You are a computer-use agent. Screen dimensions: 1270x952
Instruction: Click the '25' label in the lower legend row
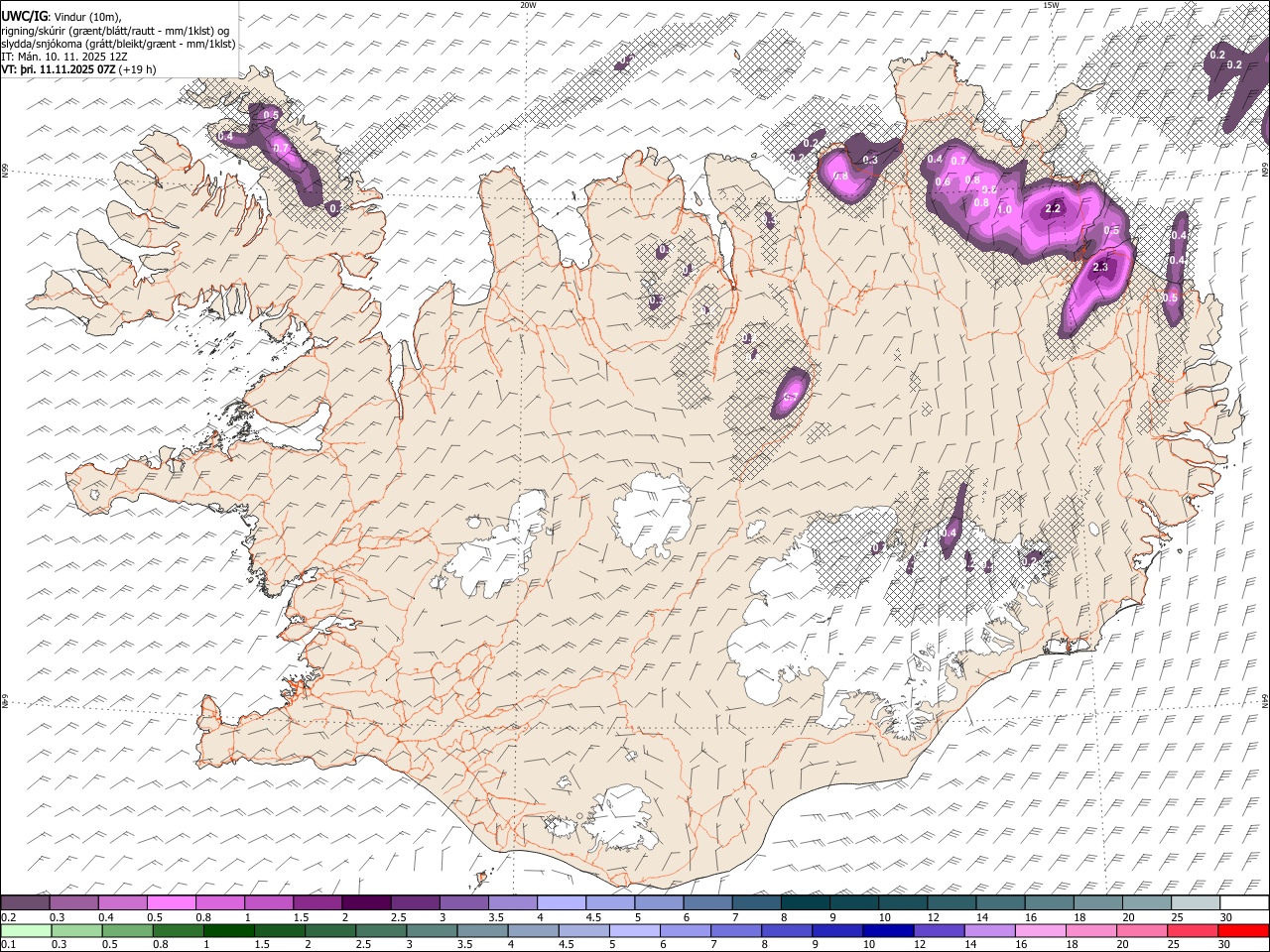tap(1176, 944)
